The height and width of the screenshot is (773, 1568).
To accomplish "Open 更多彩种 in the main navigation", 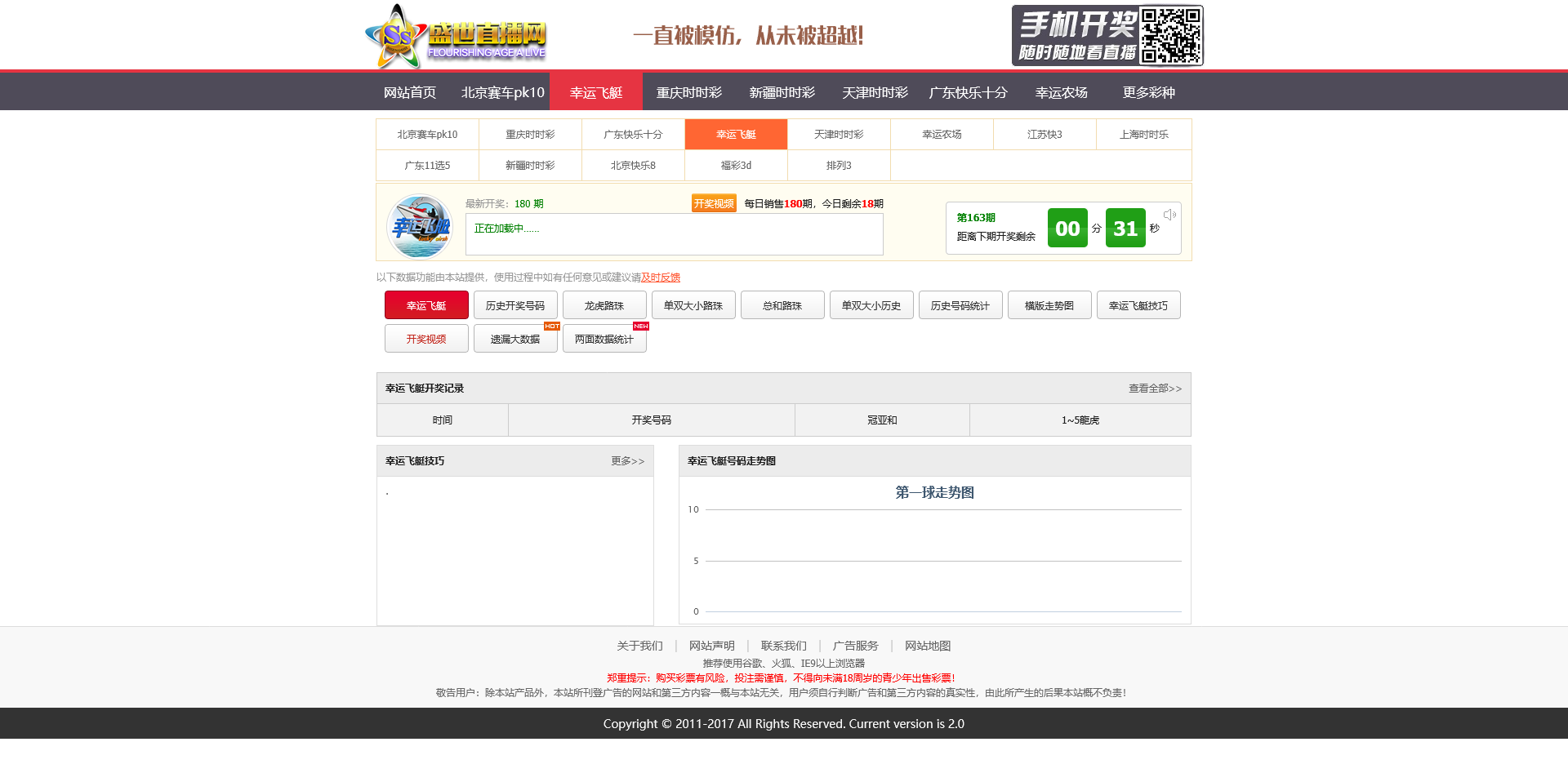I will [x=1148, y=92].
